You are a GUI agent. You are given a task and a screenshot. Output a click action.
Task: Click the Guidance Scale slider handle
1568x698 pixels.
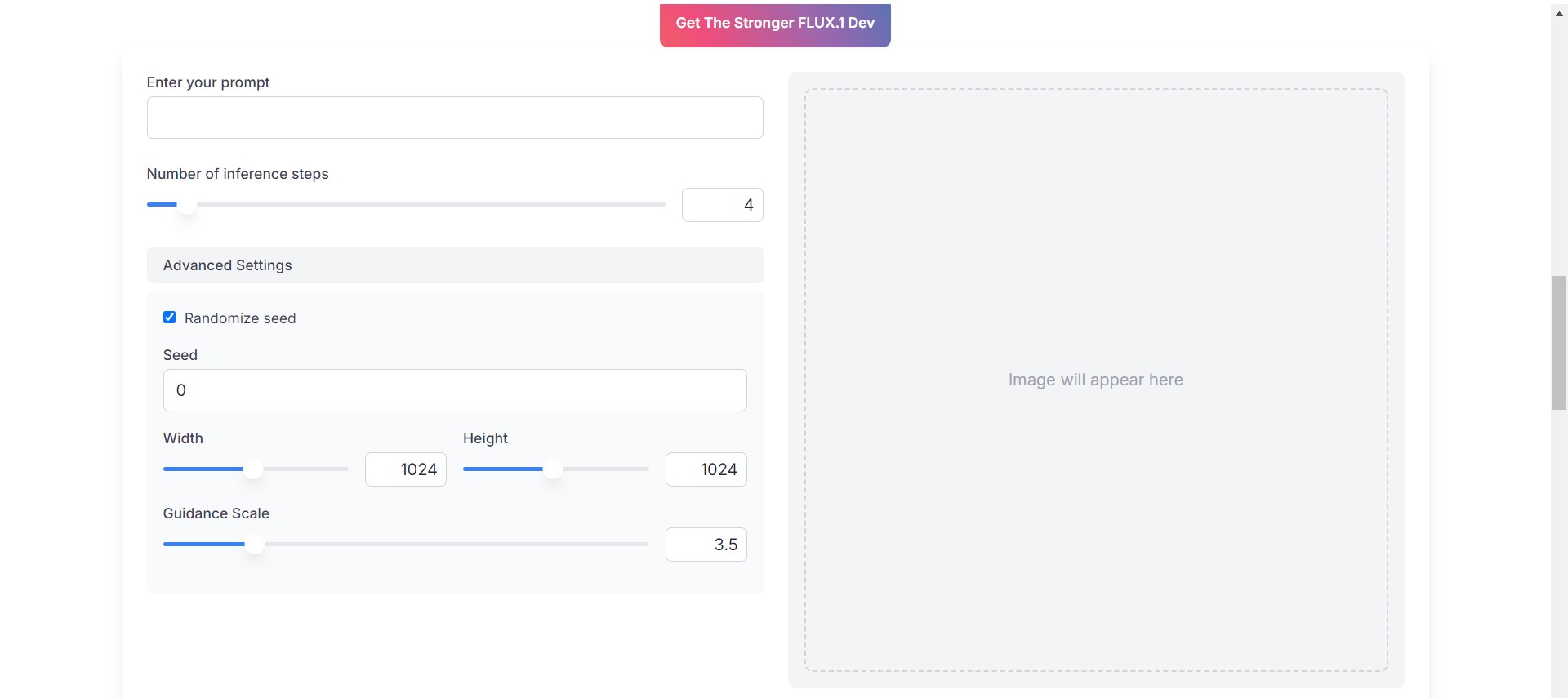pos(255,545)
